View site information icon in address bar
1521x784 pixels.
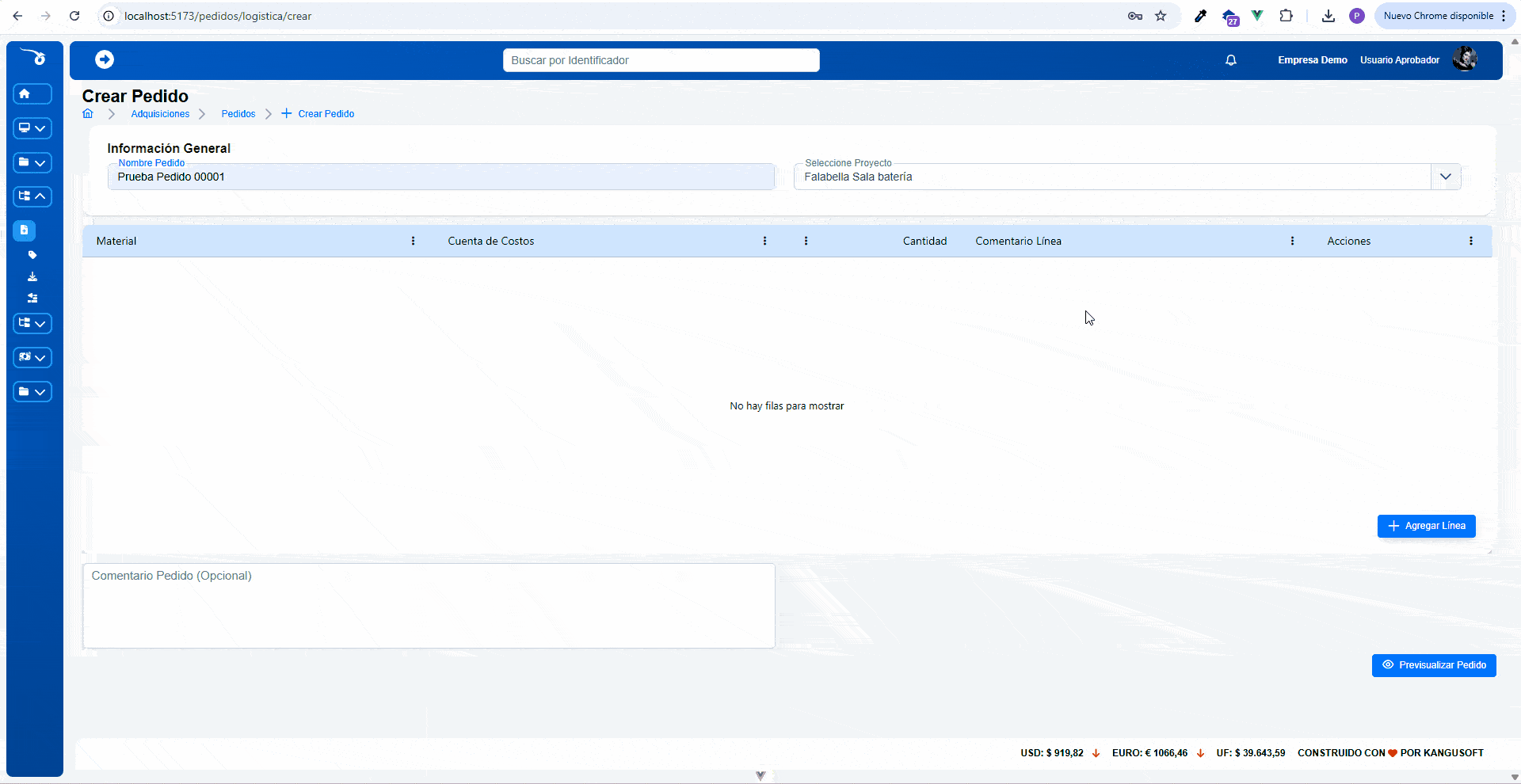[109, 16]
